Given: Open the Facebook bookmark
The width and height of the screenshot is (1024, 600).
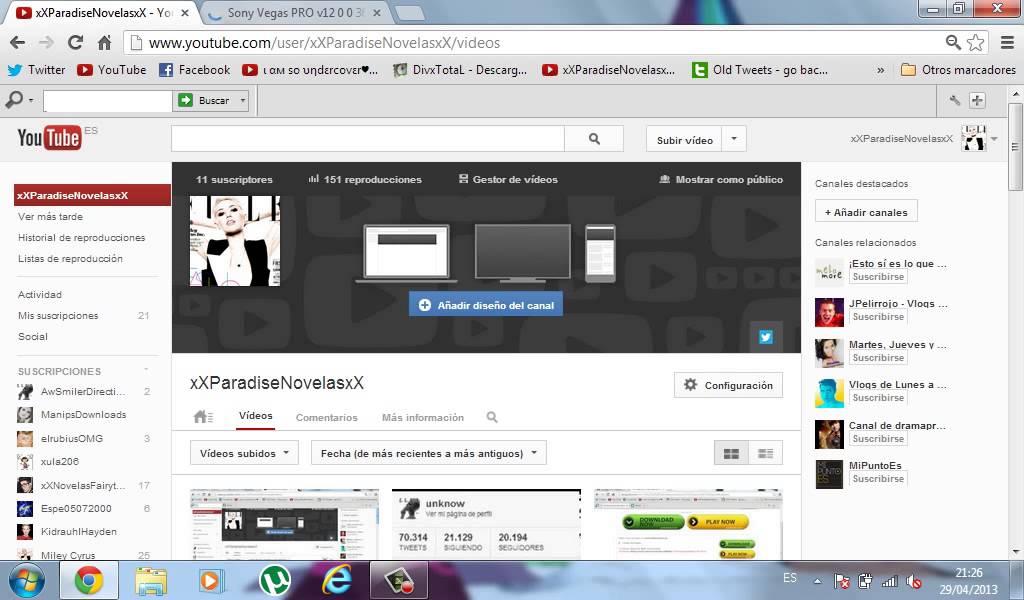Looking at the screenshot, I should pyautogui.click(x=195, y=70).
